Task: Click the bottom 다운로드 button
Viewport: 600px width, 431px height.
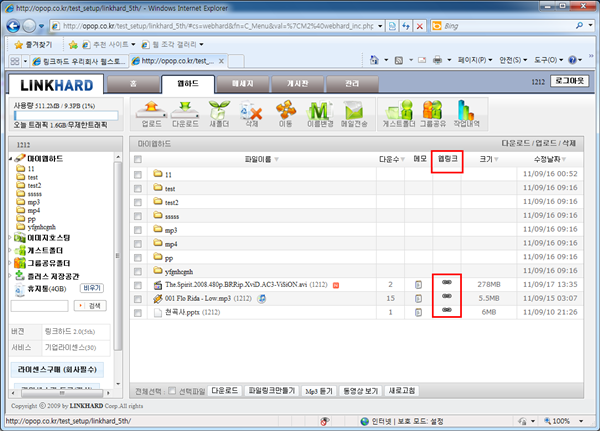Action: 225,391
